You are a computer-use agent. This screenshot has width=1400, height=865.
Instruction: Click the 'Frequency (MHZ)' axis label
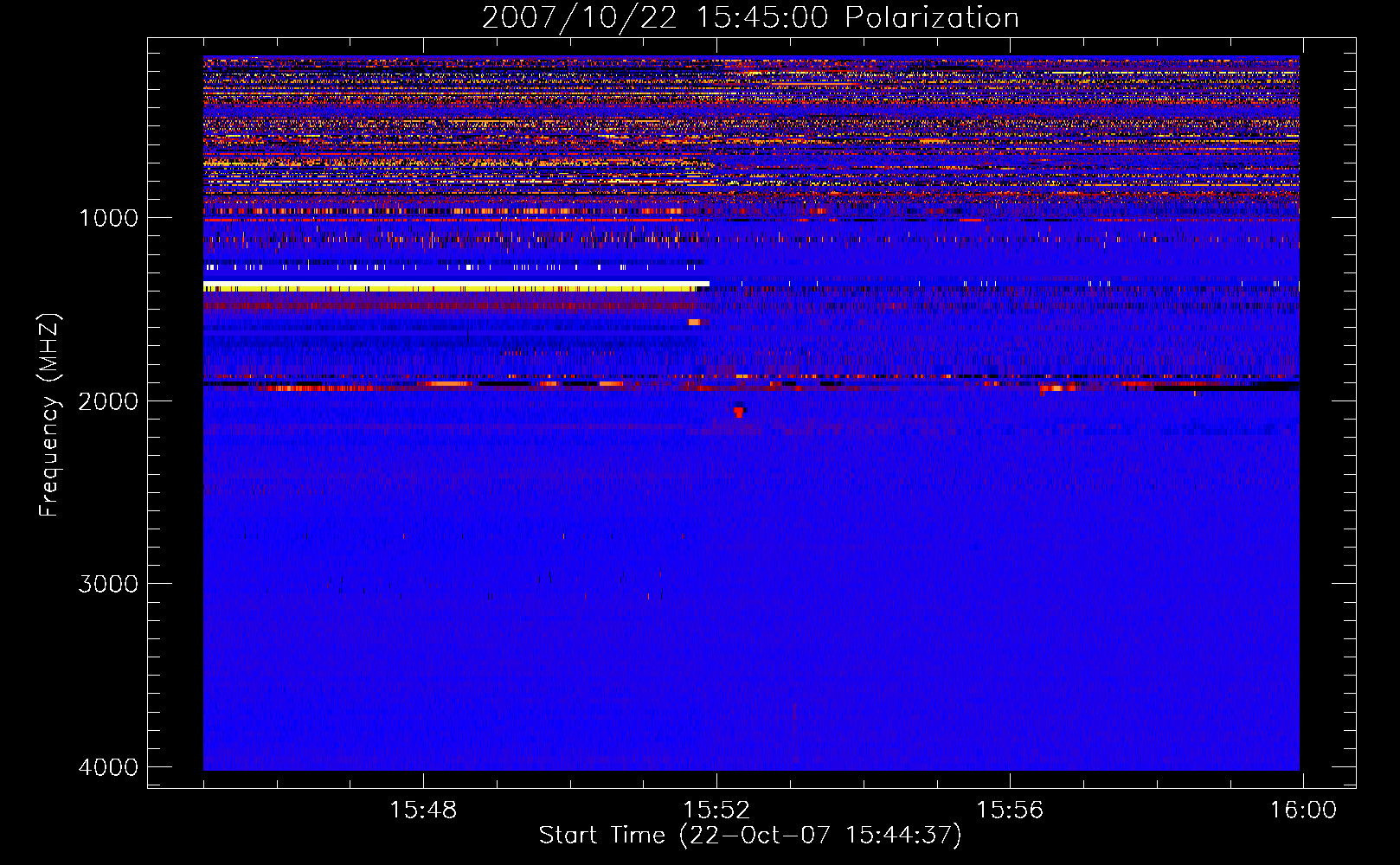coord(49,415)
